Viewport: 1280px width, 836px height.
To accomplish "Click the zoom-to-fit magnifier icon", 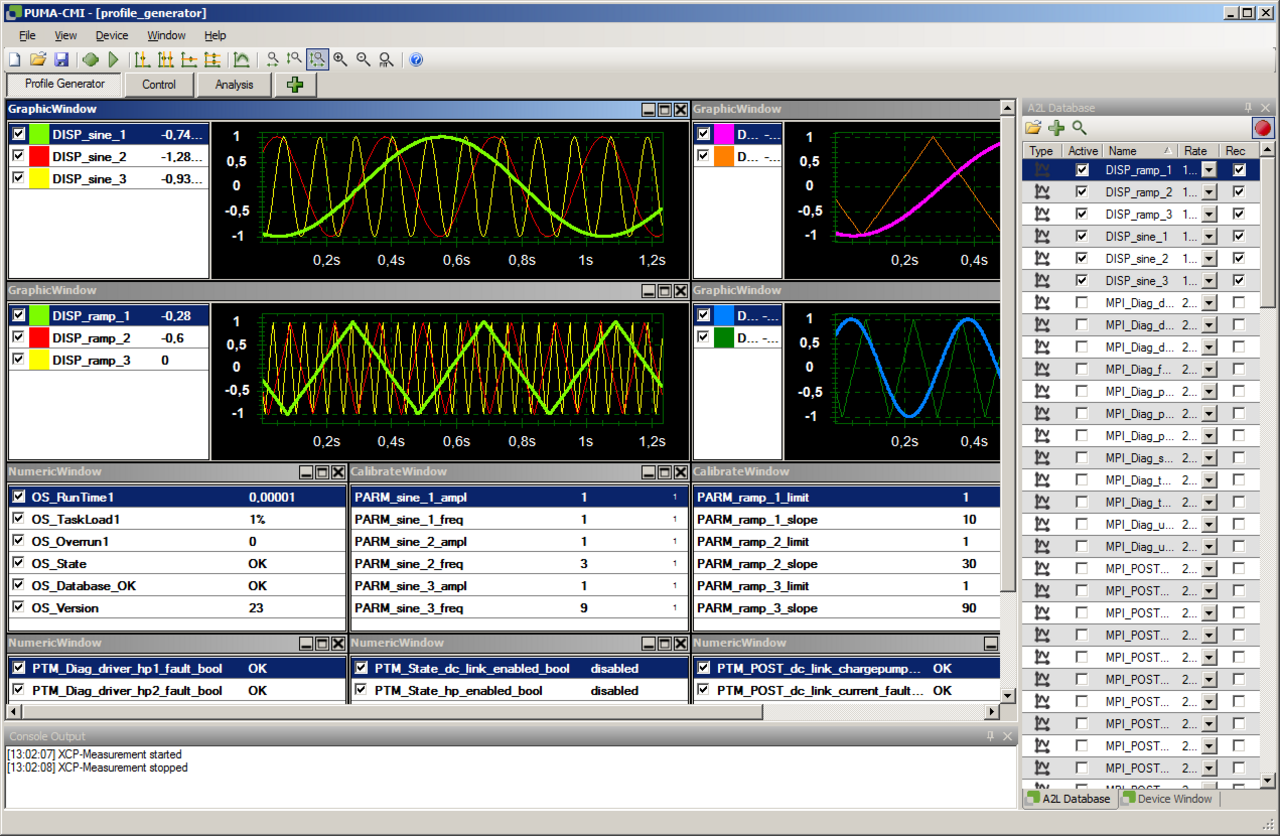I will coord(386,60).
